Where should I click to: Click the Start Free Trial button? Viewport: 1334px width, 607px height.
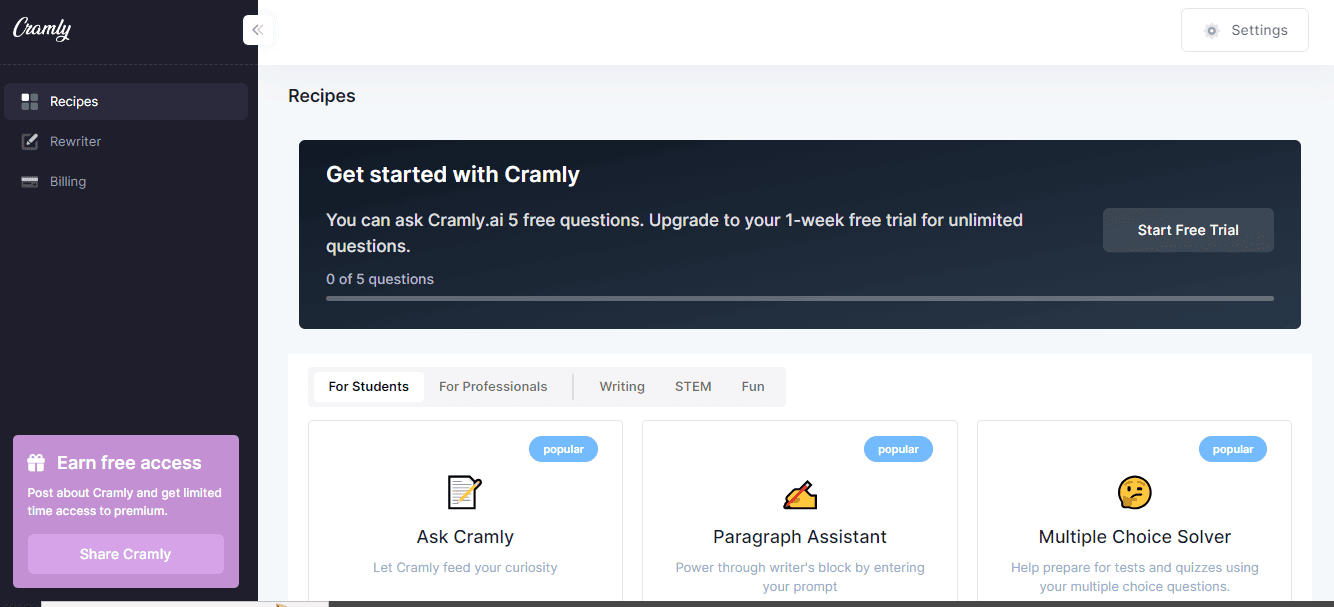[1188, 230]
